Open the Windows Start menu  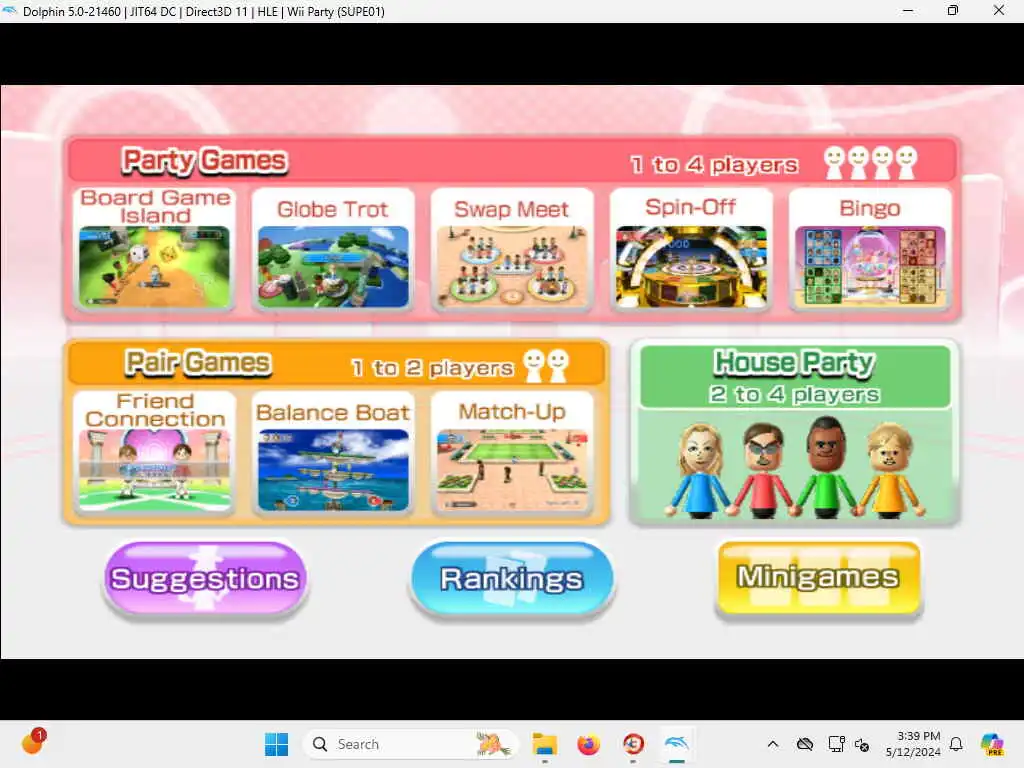tap(276, 744)
